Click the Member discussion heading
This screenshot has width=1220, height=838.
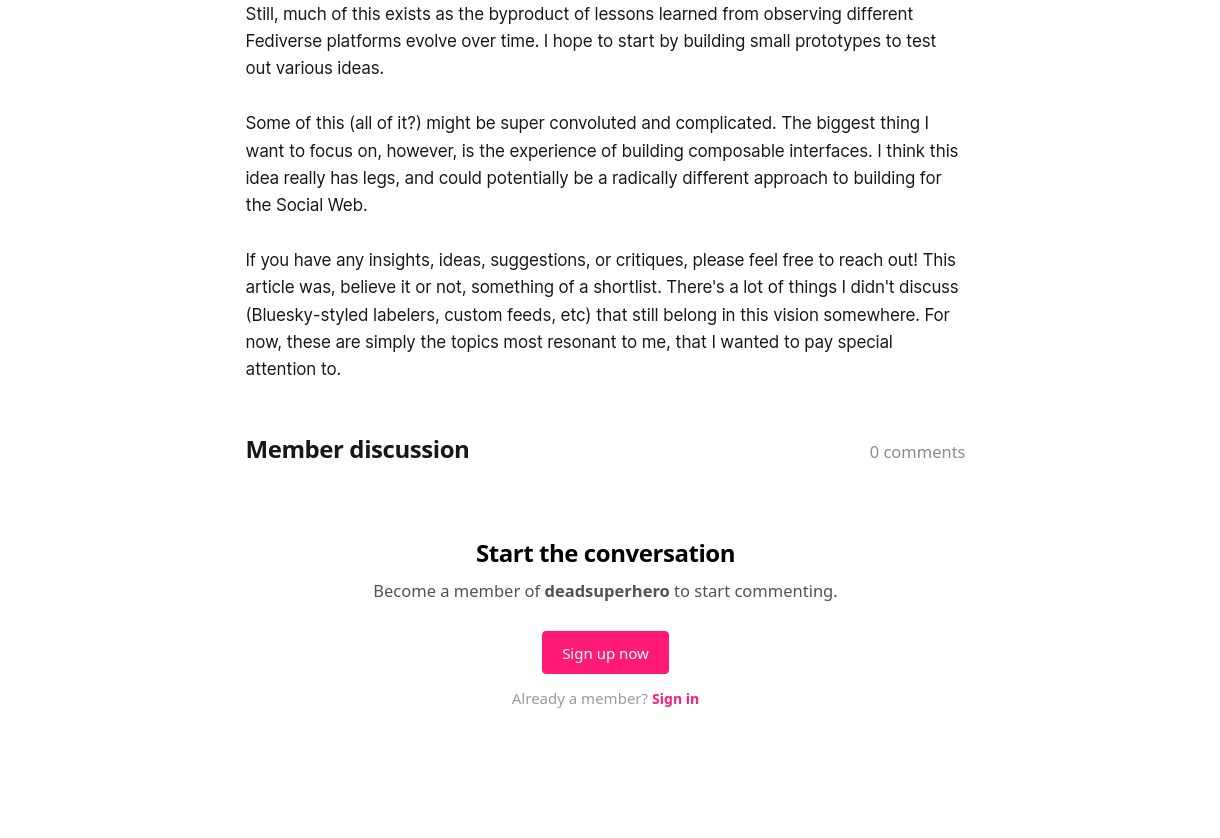[357, 450]
